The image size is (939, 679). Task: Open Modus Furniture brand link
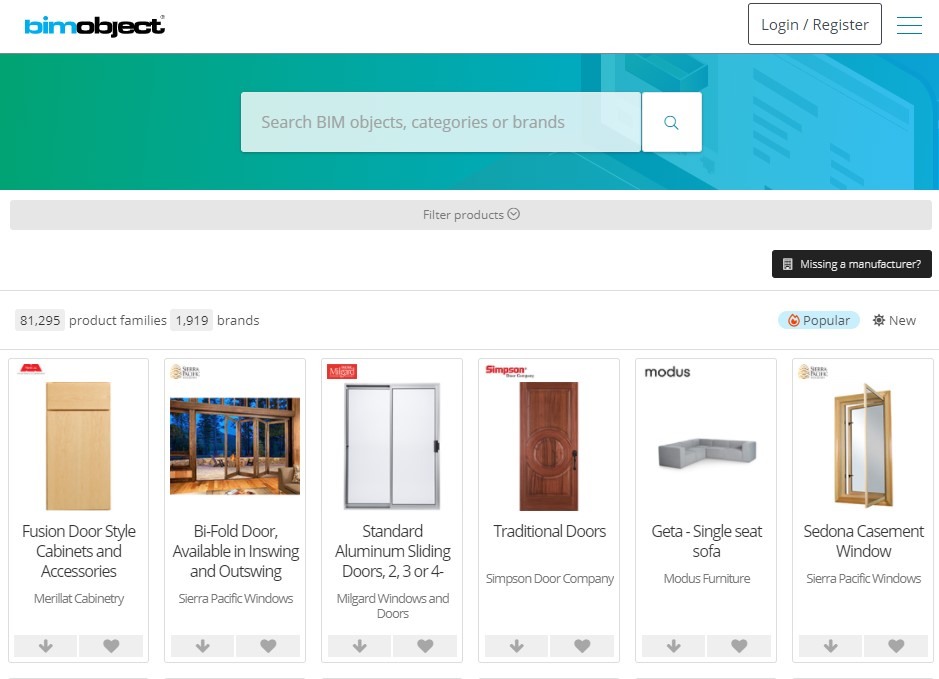point(706,578)
